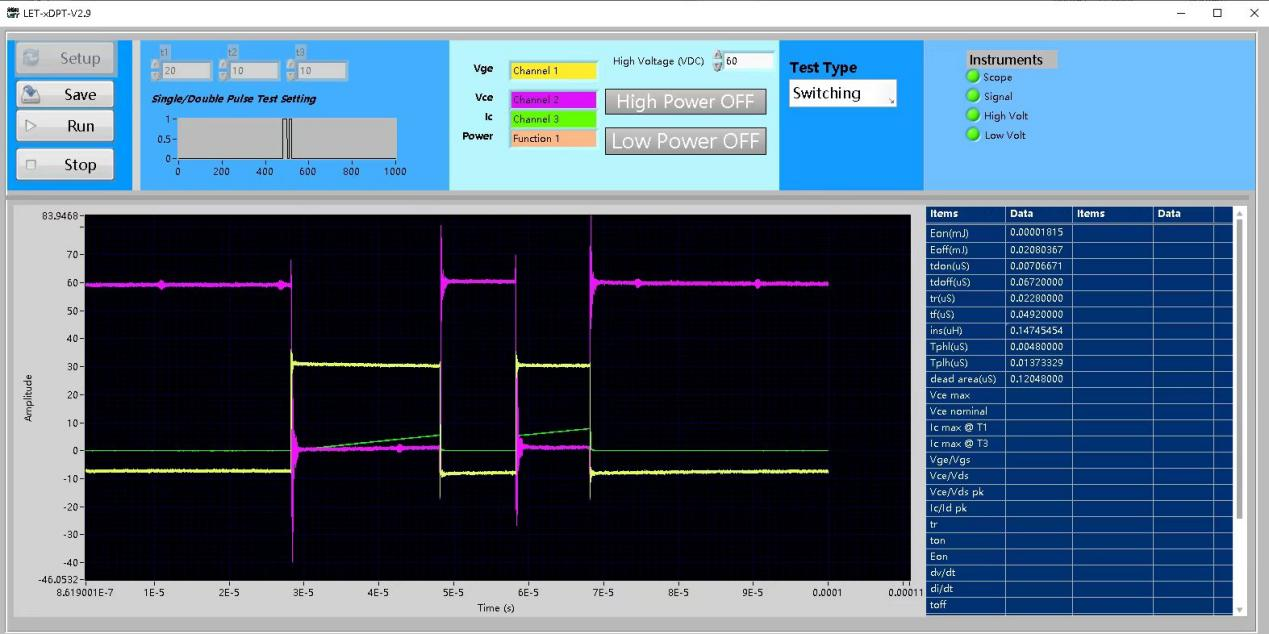Select the tdon value 0.00706671 cell

[1039, 265]
